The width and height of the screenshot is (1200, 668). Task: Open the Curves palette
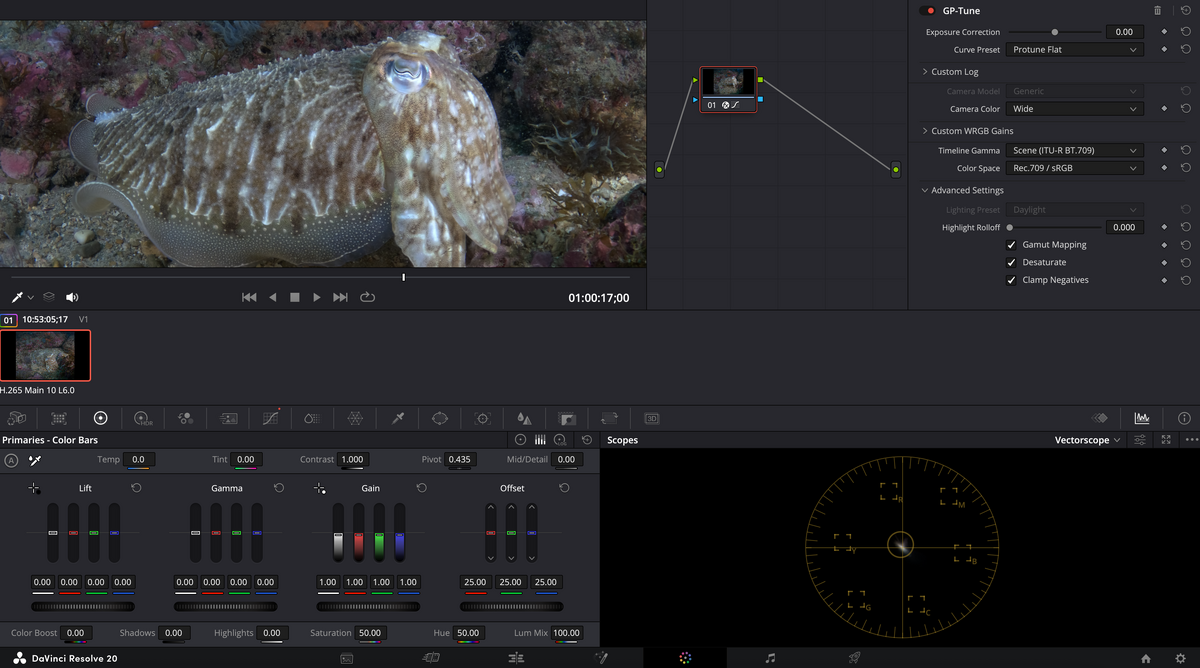tap(270, 418)
